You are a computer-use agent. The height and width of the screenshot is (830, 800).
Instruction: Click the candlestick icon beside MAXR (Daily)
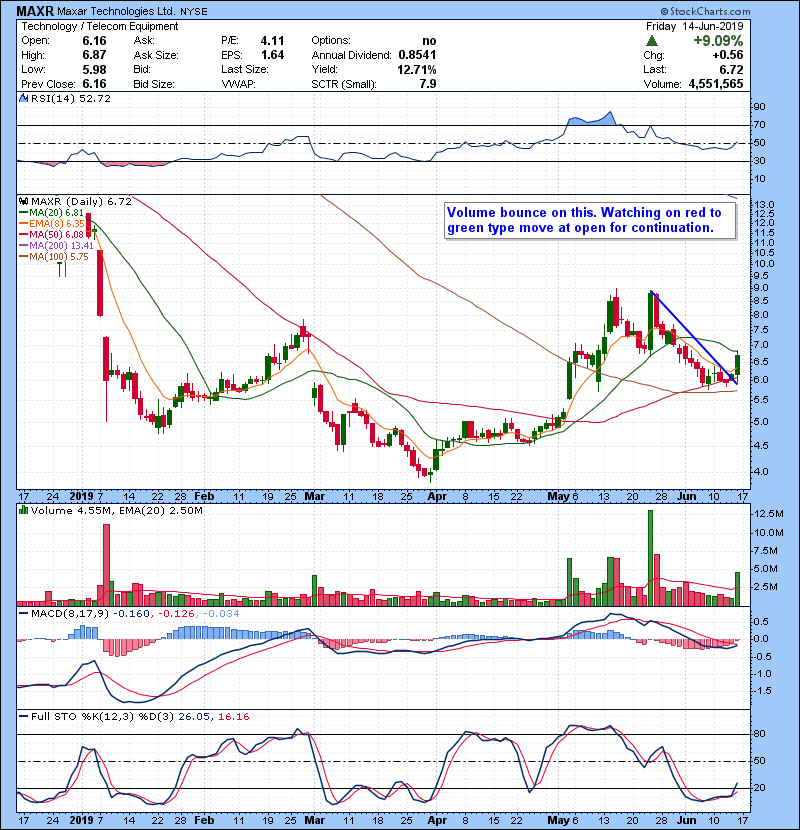(23, 201)
